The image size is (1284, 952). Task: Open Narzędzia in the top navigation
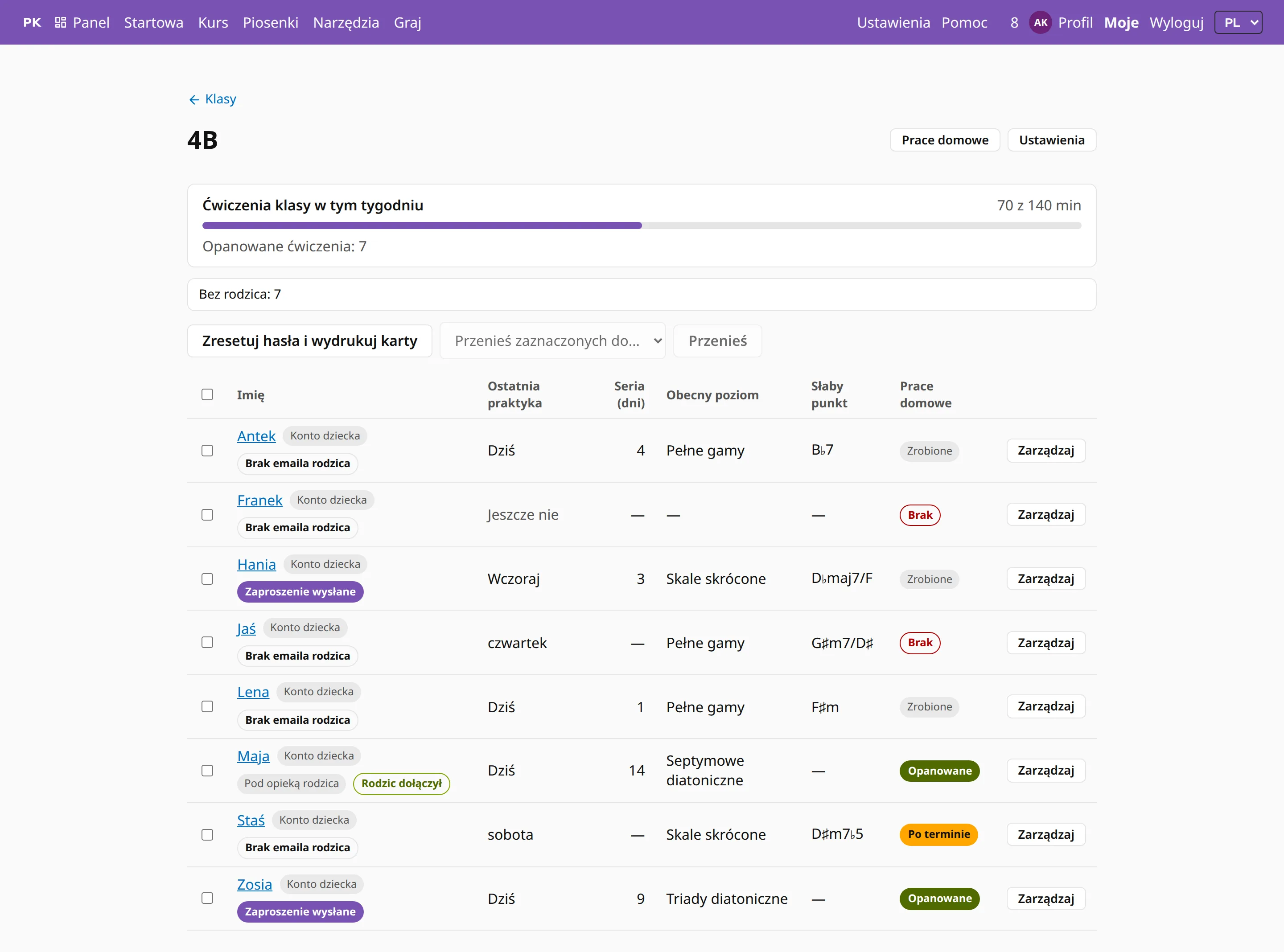point(346,22)
